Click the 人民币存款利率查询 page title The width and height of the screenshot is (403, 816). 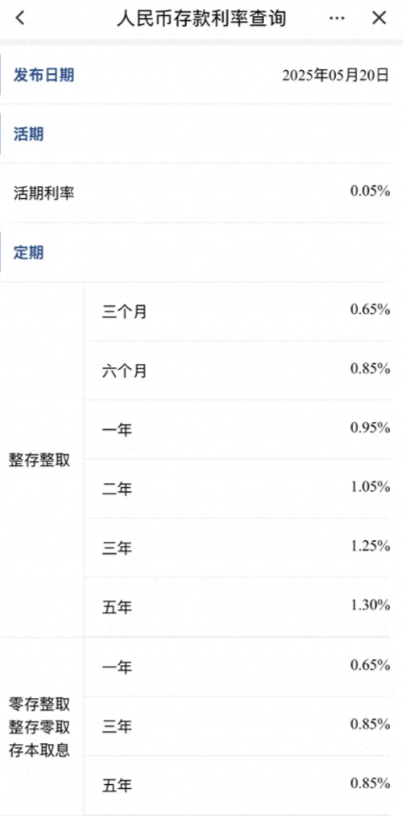pyautogui.click(x=201, y=18)
